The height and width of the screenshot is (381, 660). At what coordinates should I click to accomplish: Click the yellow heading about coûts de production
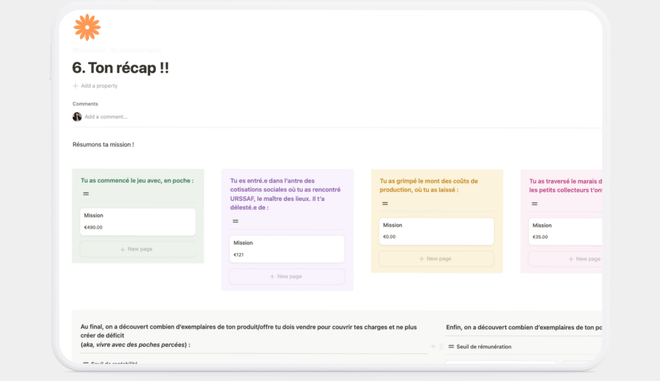pyautogui.click(x=428, y=185)
